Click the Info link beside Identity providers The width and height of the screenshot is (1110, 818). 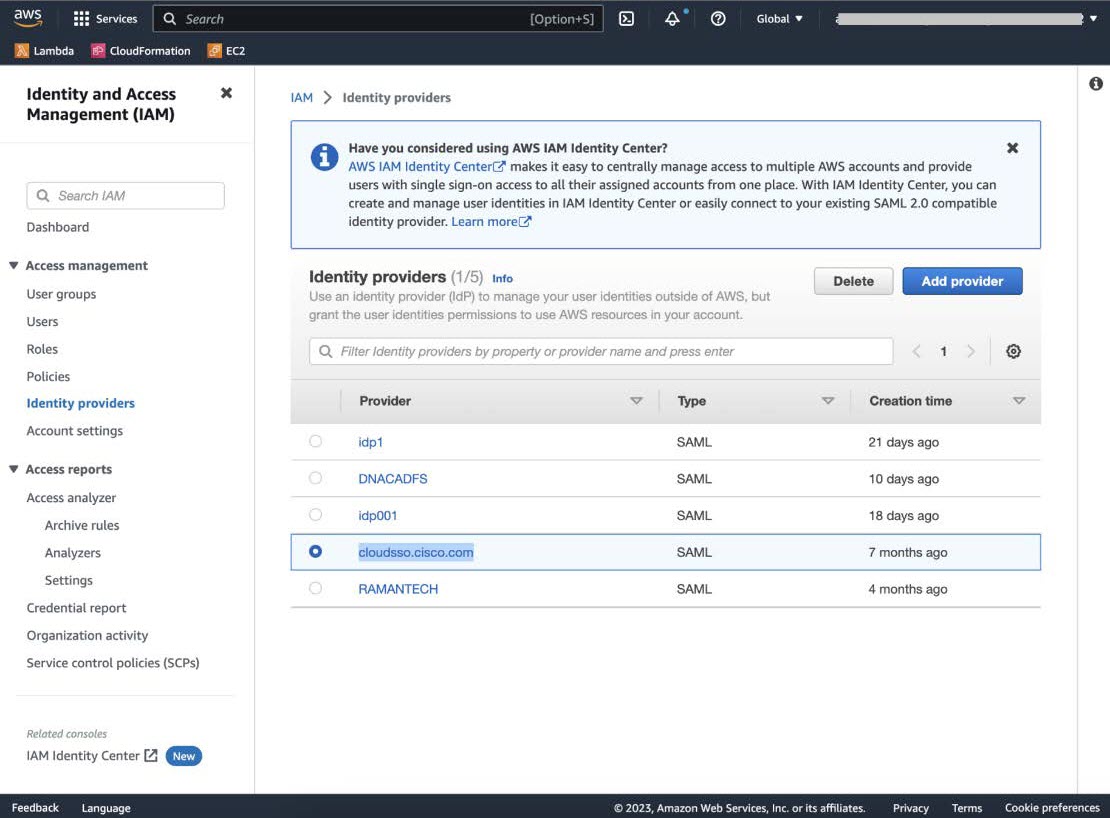(x=503, y=279)
